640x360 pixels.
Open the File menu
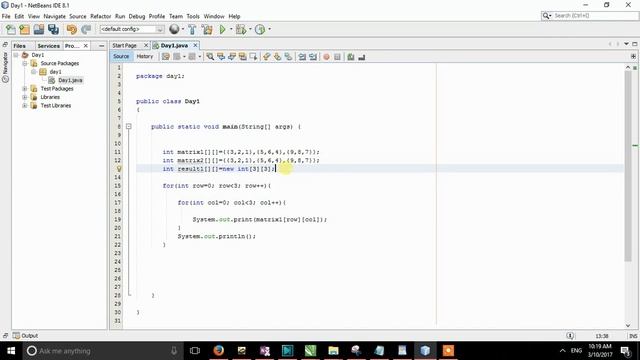click(6, 16)
